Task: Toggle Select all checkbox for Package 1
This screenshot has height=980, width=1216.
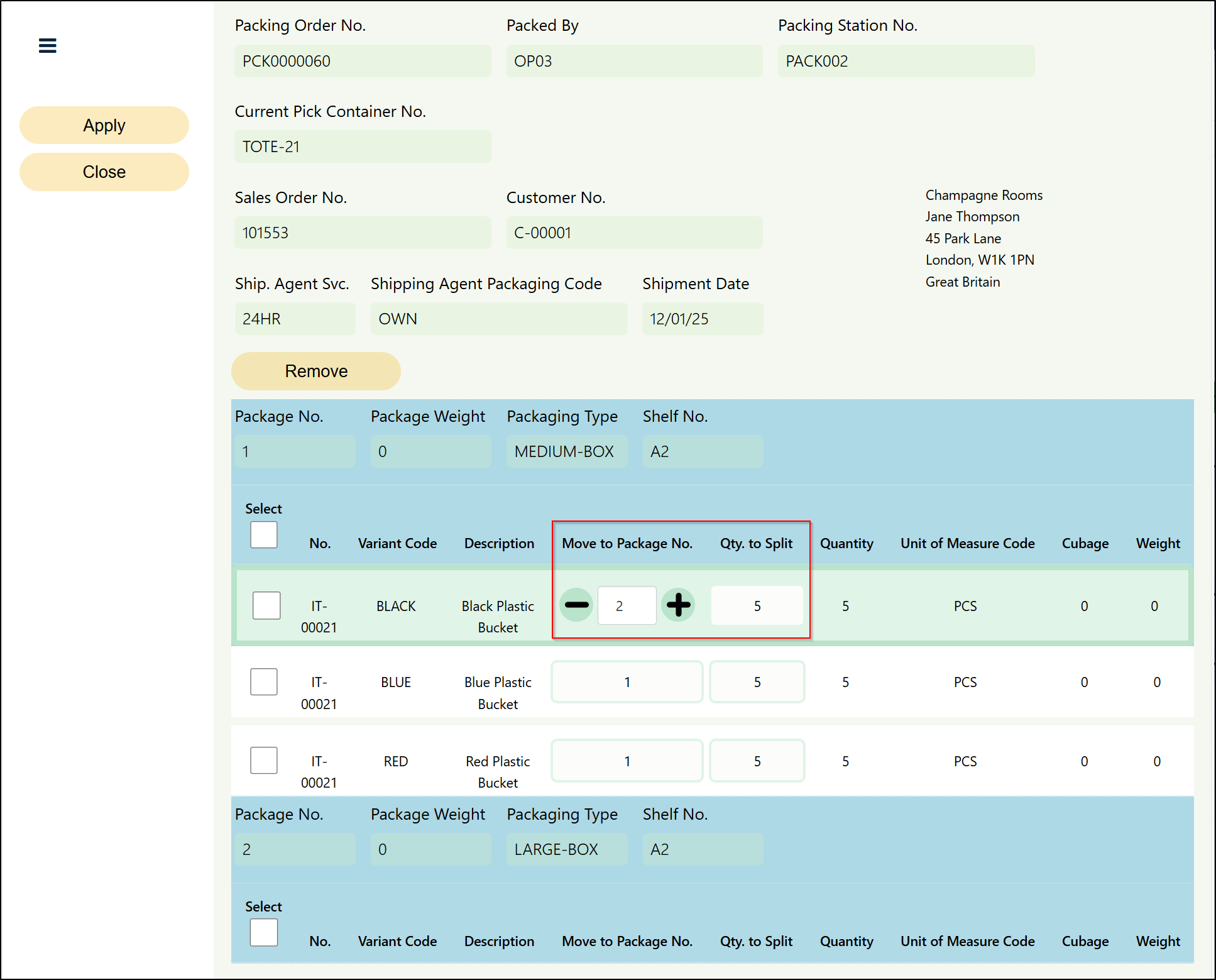Action: pyautogui.click(x=264, y=535)
